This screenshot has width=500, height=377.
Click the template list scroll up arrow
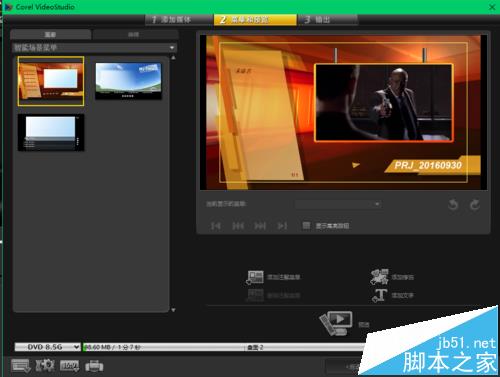(173, 58)
